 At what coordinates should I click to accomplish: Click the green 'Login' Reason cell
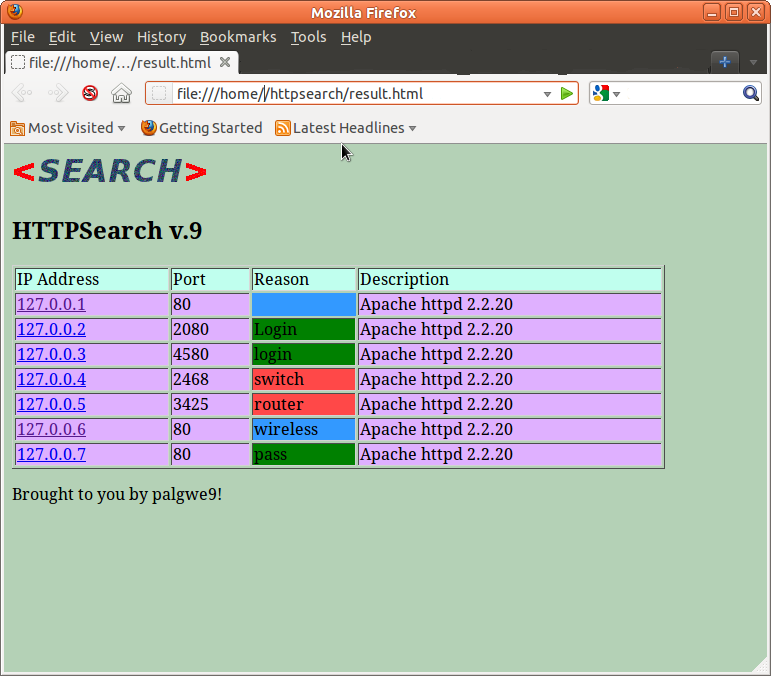pos(303,329)
